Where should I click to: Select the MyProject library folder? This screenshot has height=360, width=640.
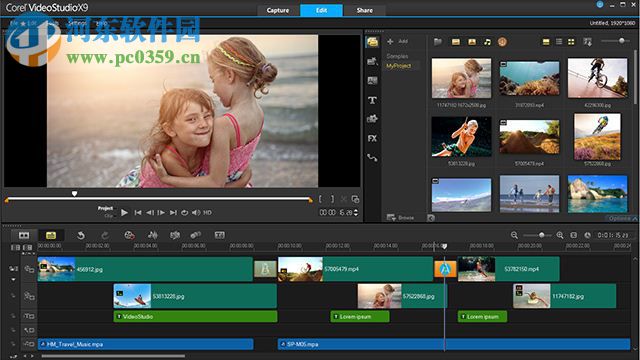point(399,66)
